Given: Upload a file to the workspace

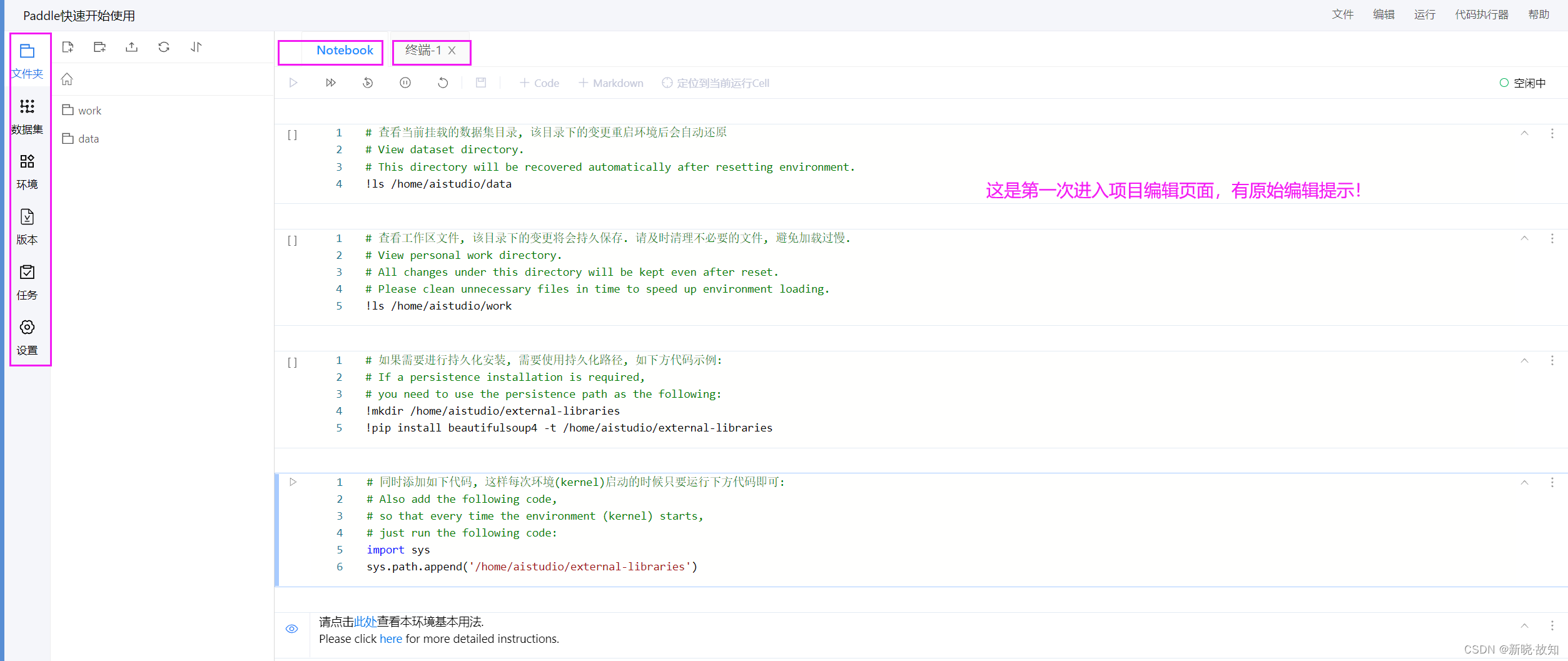Looking at the screenshot, I should [x=132, y=47].
